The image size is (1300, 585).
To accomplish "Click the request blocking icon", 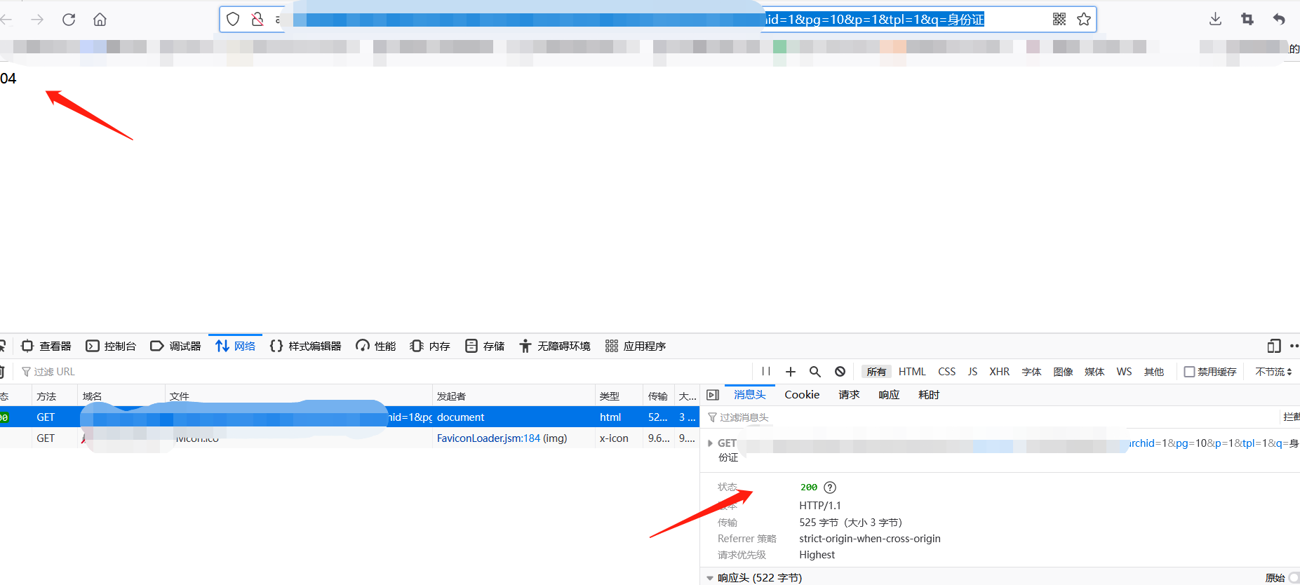I will (840, 372).
